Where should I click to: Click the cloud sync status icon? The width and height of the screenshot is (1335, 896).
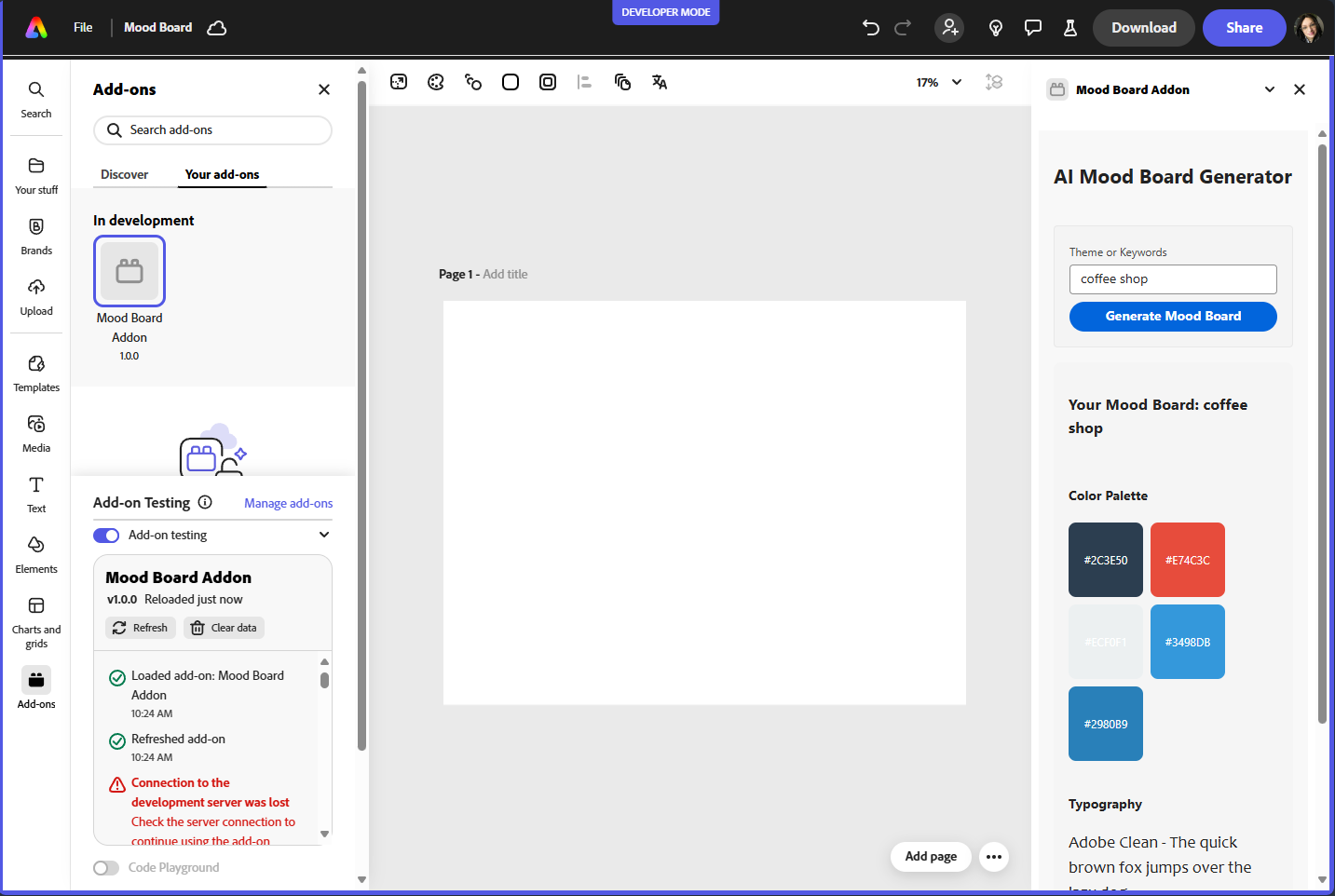[x=217, y=28]
